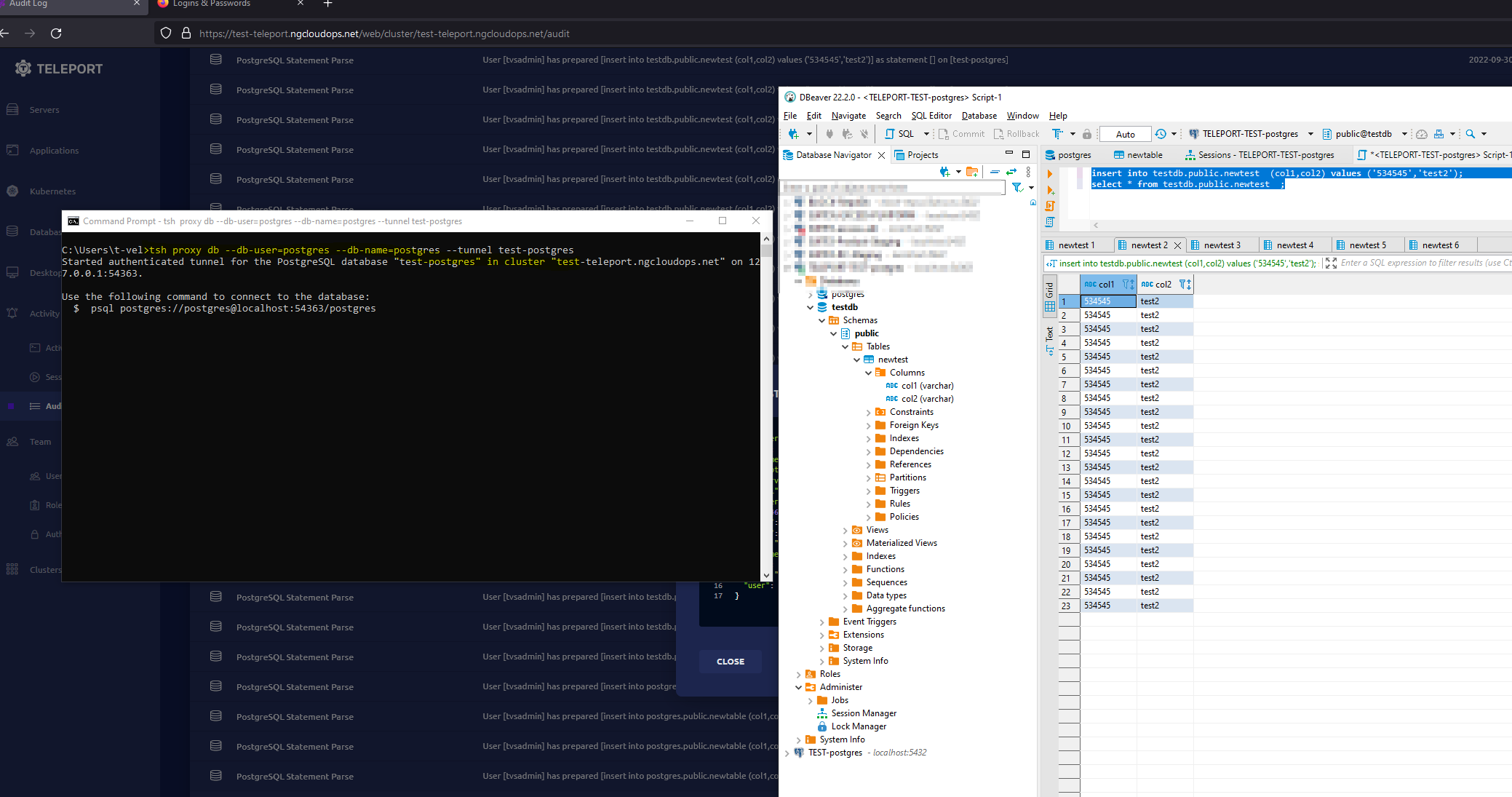Click the Navigator view menu dots icon
The height and width of the screenshot is (797, 1512).
tap(1028, 172)
